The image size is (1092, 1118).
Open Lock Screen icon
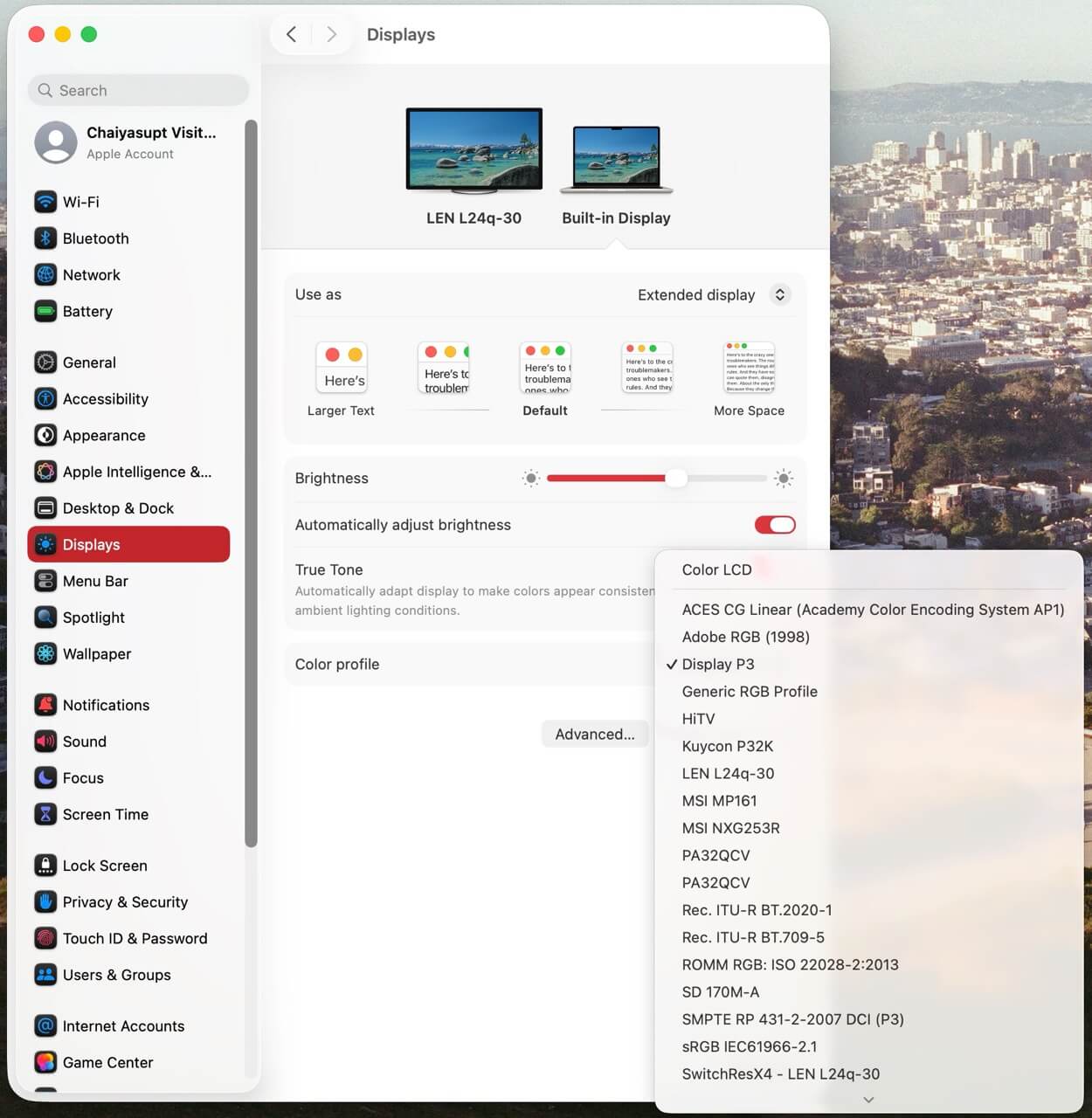click(x=45, y=866)
